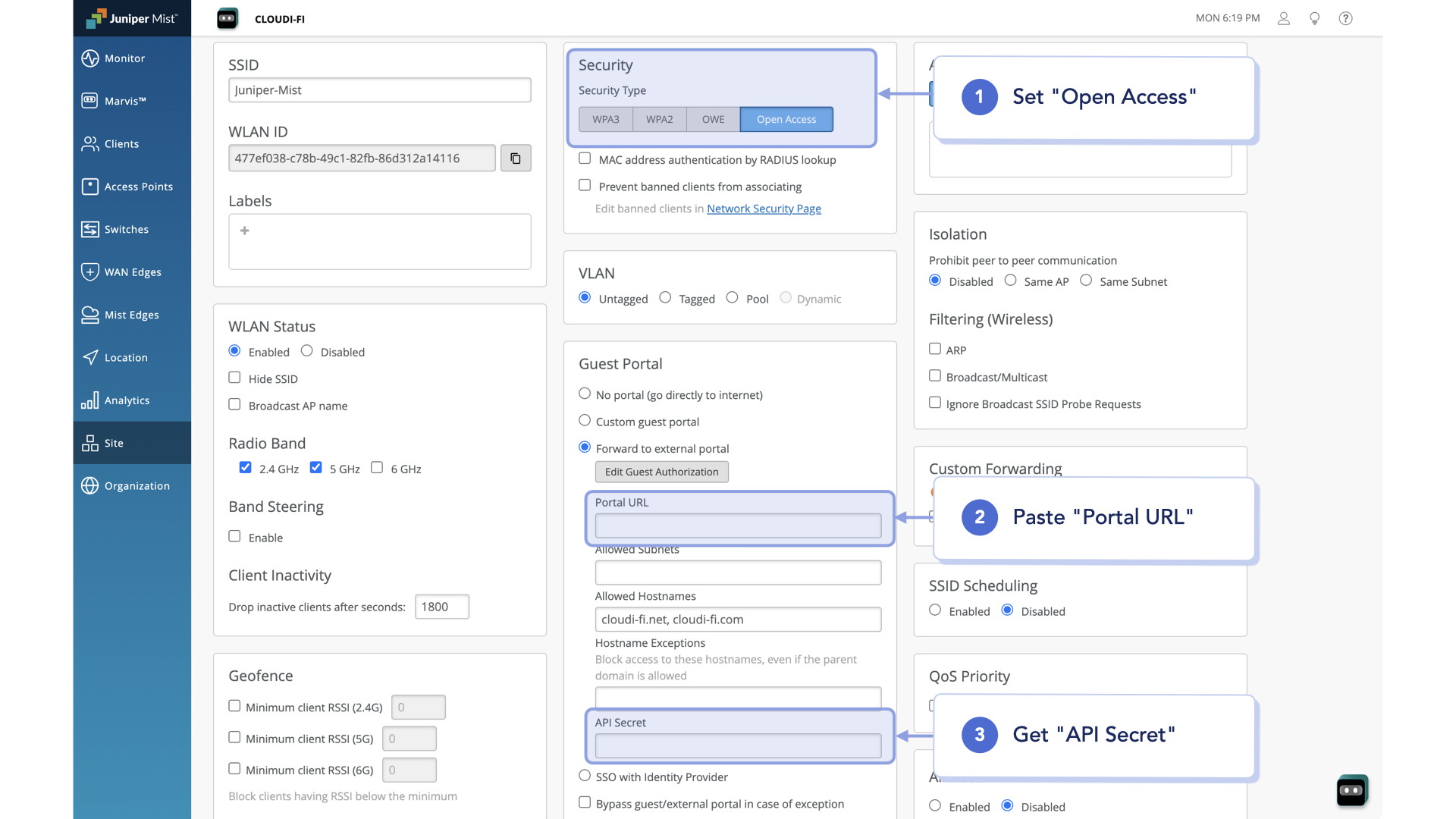
Task: Switch security type to WPA2
Action: [x=658, y=119]
